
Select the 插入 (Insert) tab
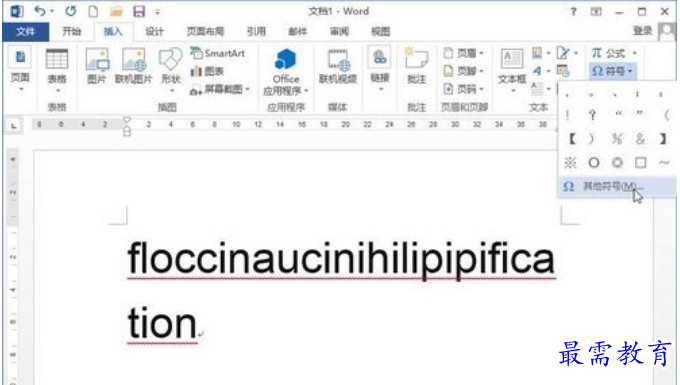tap(113, 31)
